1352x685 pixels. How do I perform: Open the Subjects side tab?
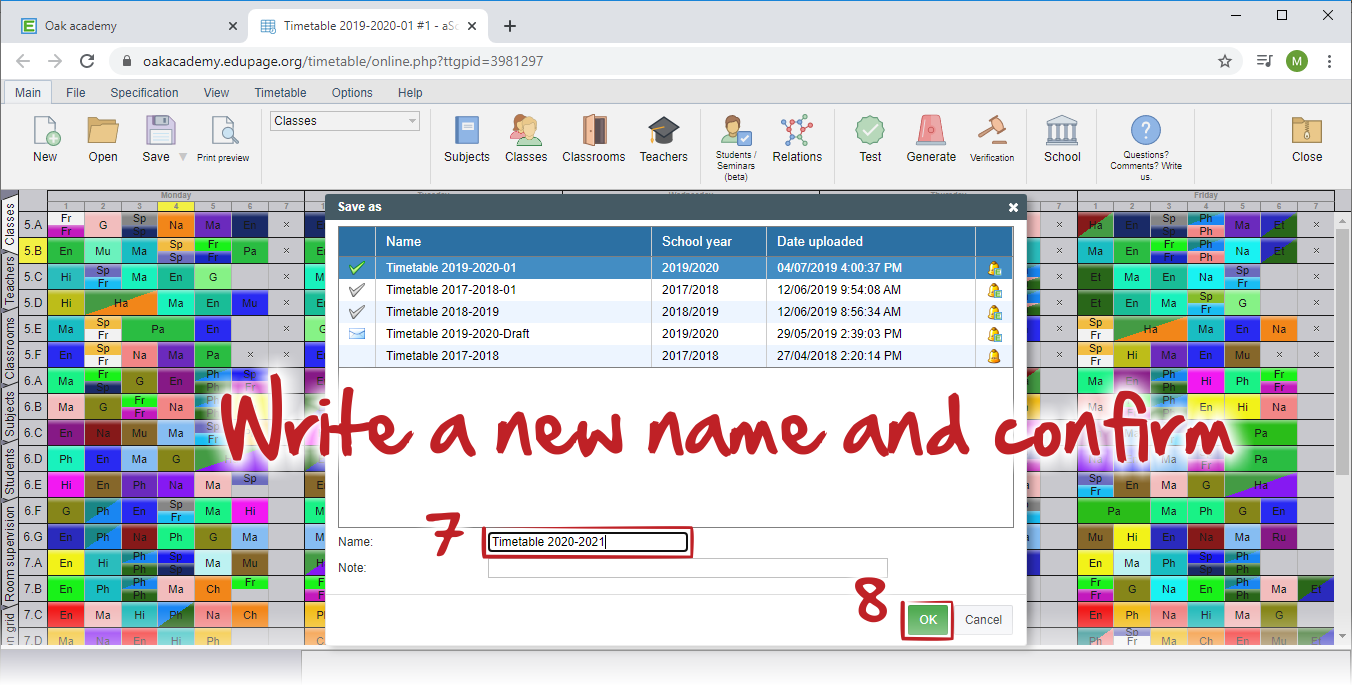[x=10, y=415]
